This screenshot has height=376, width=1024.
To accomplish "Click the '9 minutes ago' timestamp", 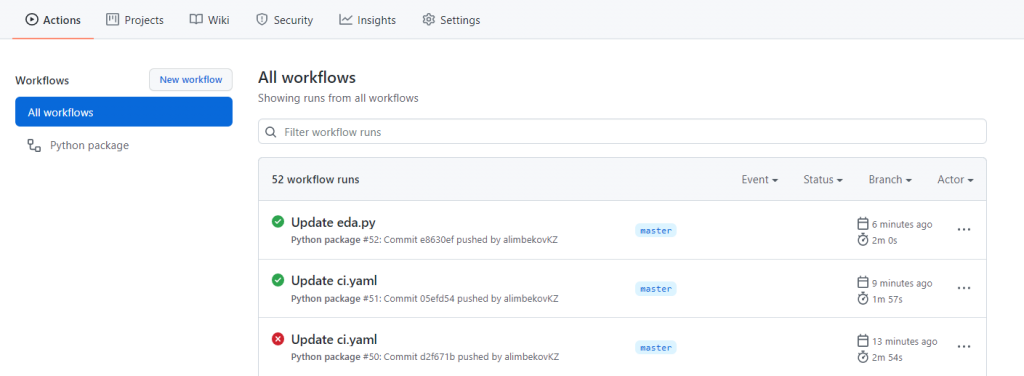I will click(x=903, y=283).
